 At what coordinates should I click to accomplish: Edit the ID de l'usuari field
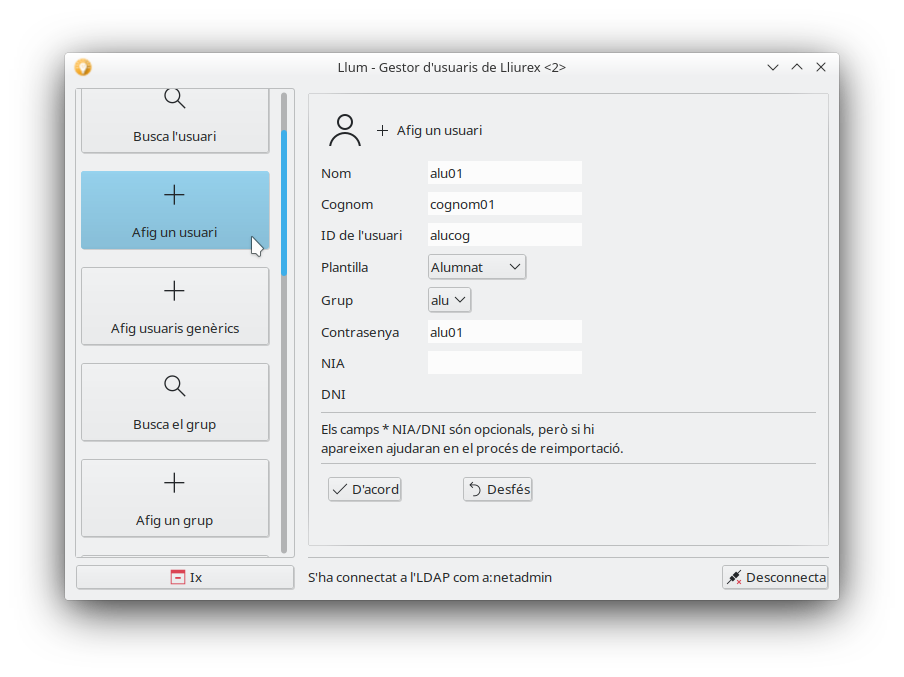(x=504, y=235)
